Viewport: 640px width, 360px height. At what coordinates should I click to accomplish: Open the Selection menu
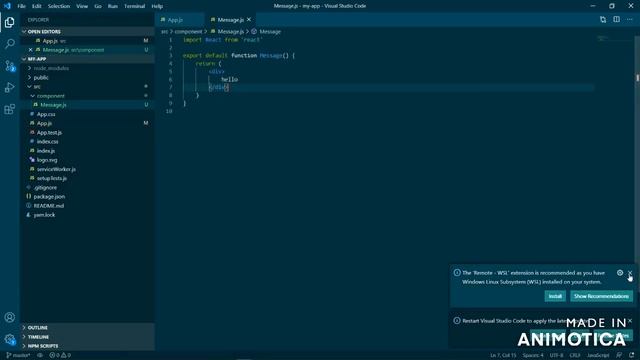point(59,6)
